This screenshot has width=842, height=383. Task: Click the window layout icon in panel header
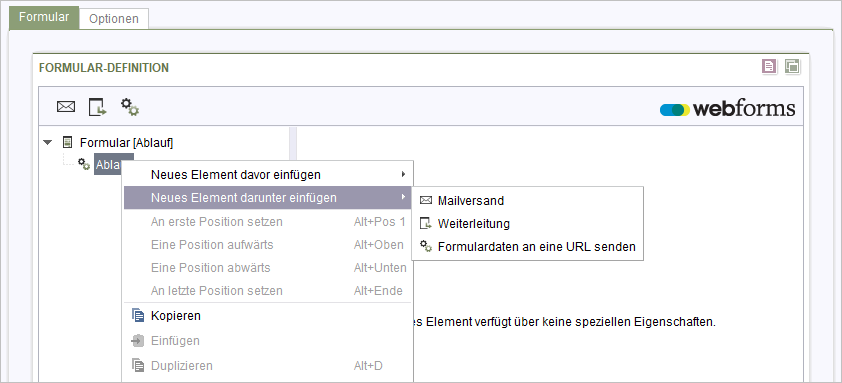click(792, 67)
